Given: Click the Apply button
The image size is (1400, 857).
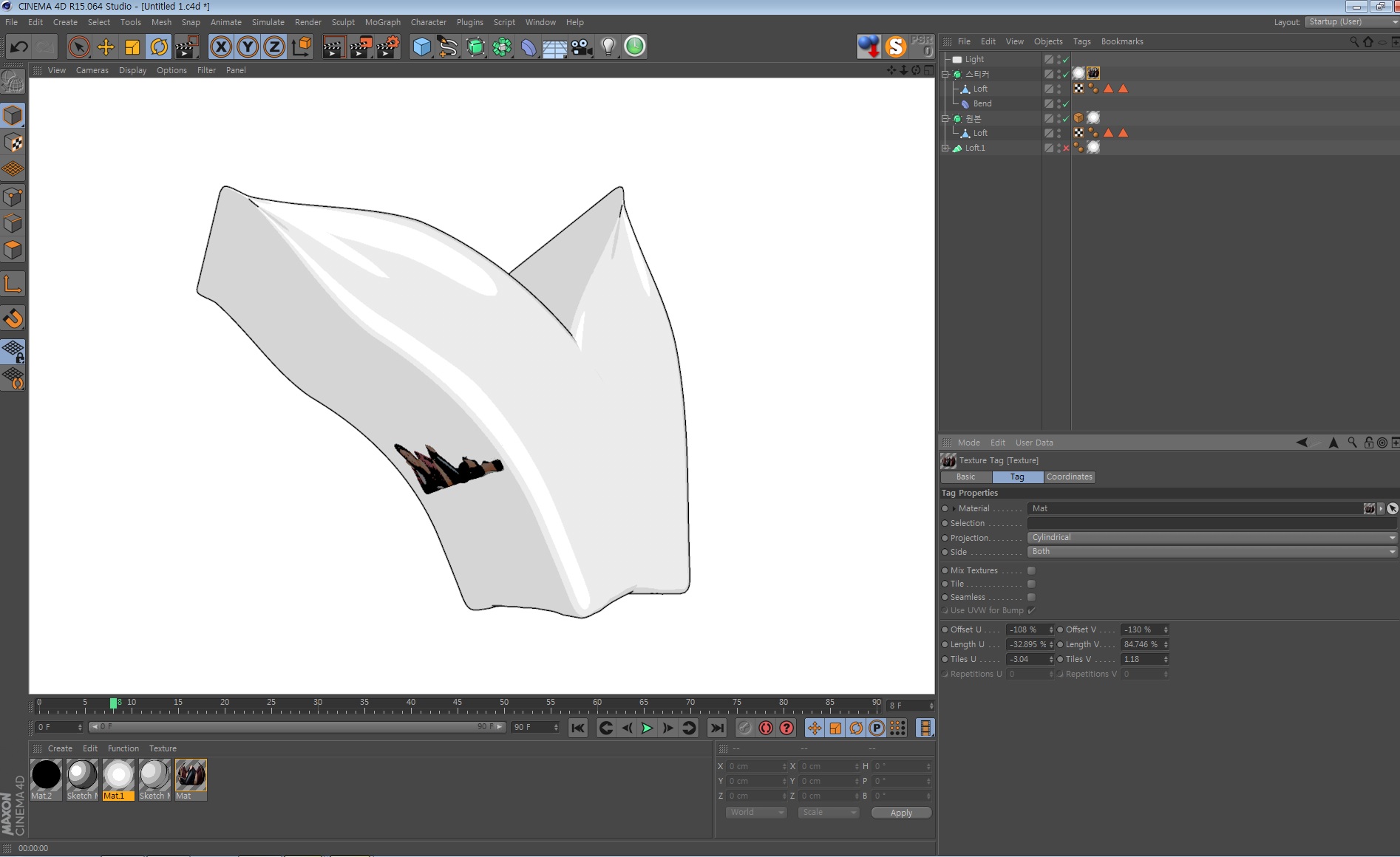Looking at the screenshot, I should 901,813.
